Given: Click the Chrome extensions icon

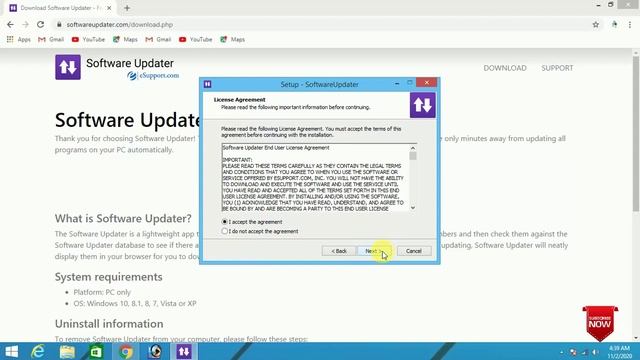Looking at the screenshot, I should click(614, 24).
